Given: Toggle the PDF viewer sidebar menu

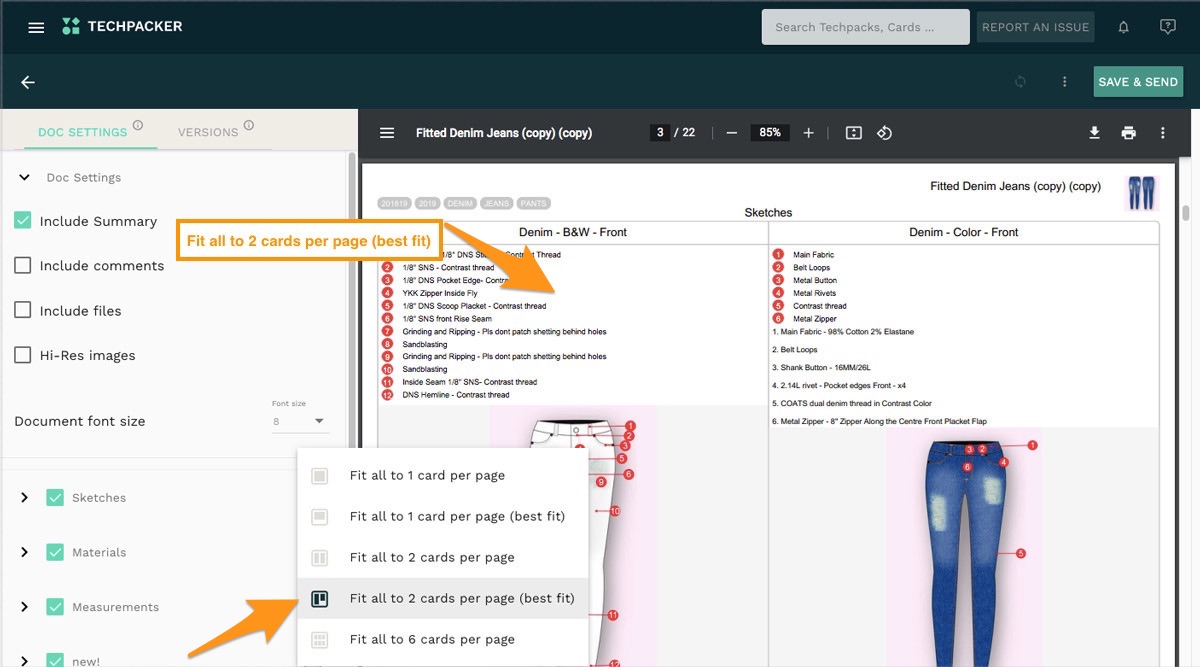Looking at the screenshot, I should [387, 133].
